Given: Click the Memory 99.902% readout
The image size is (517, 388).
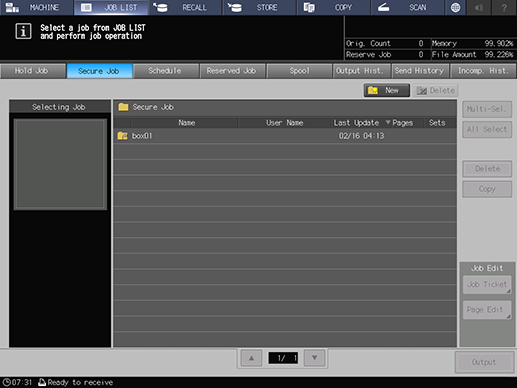Looking at the screenshot, I should [473, 43].
